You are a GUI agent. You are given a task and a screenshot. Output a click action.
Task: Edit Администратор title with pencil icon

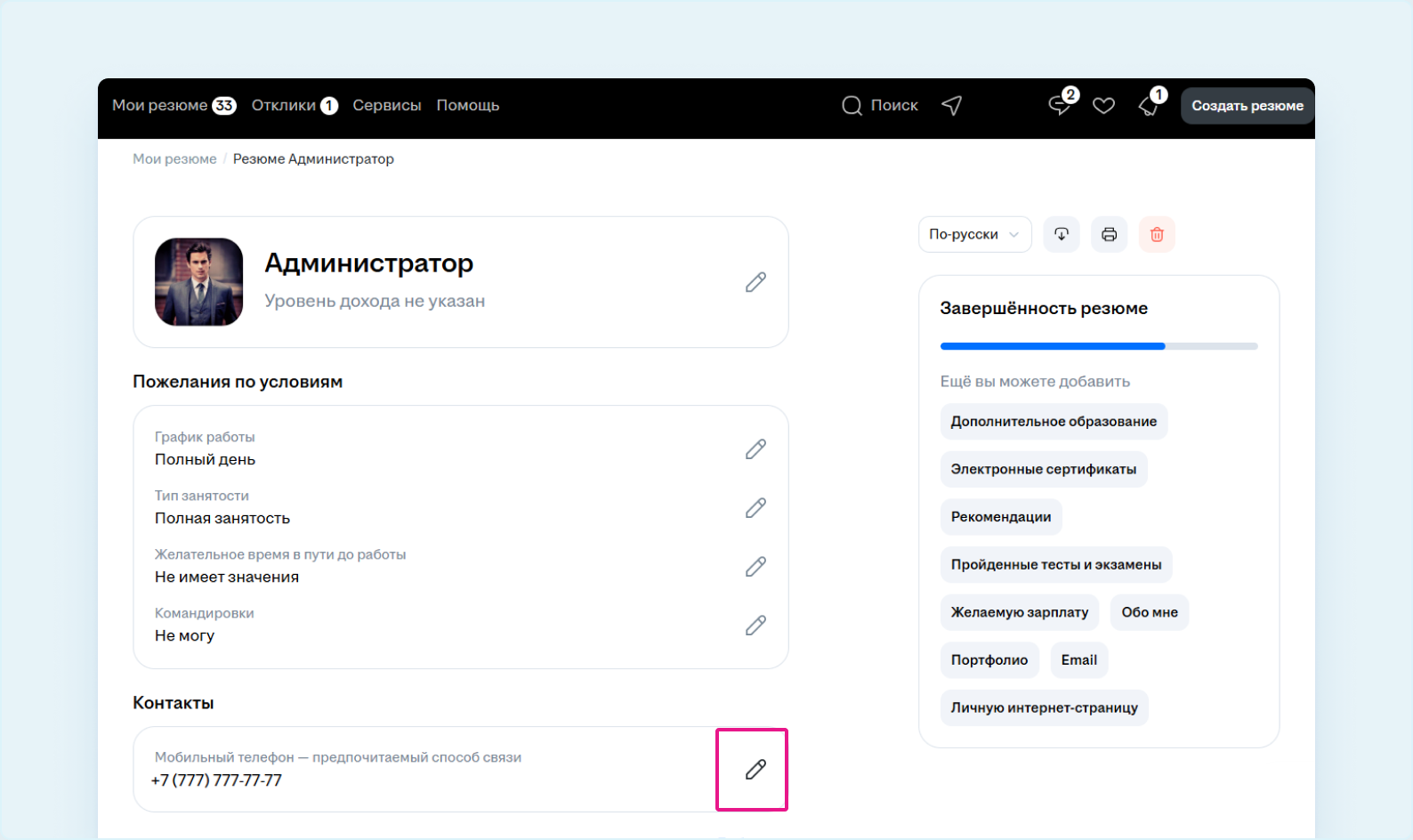click(x=755, y=282)
